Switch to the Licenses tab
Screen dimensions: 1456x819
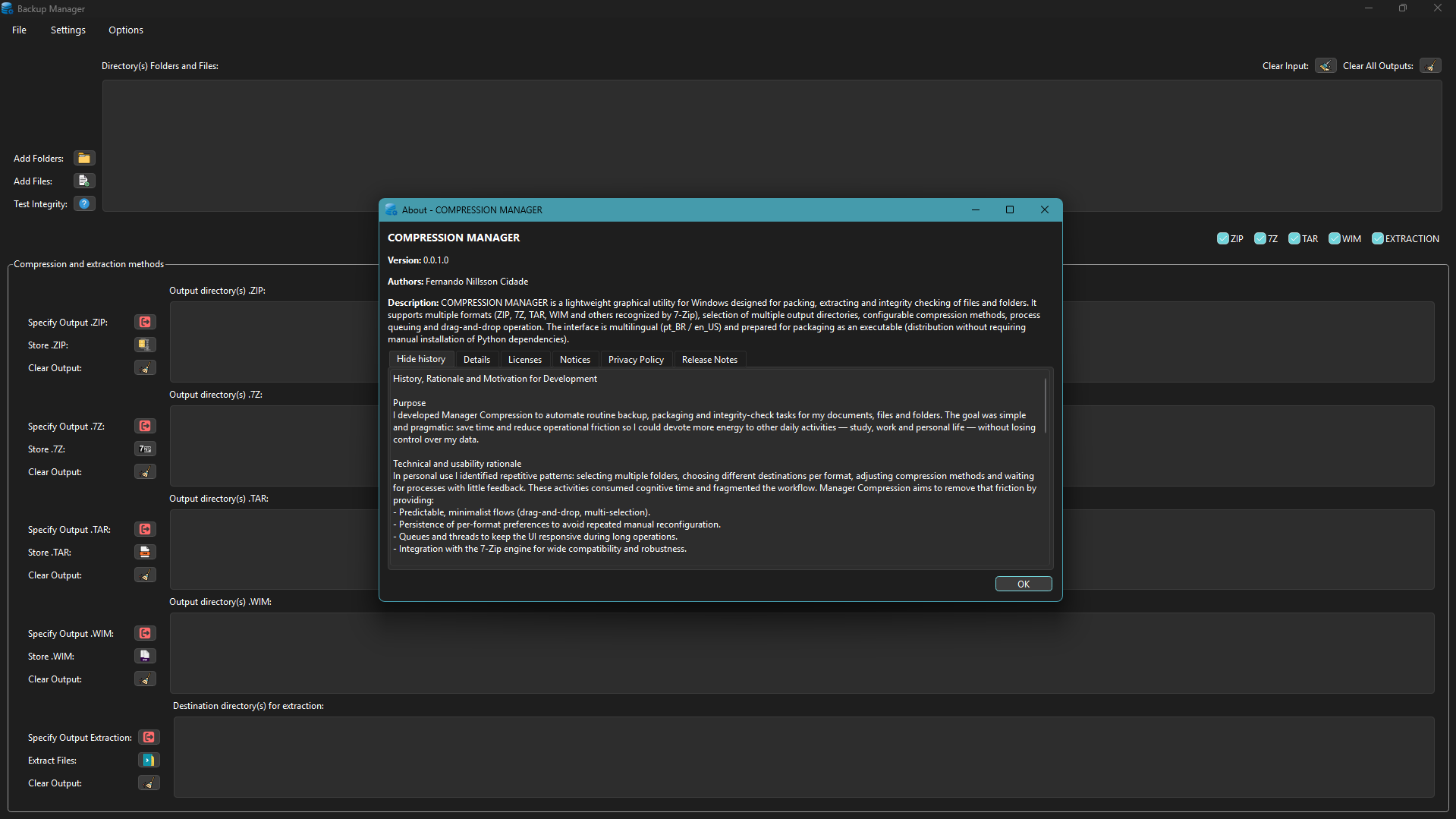(524, 359)
